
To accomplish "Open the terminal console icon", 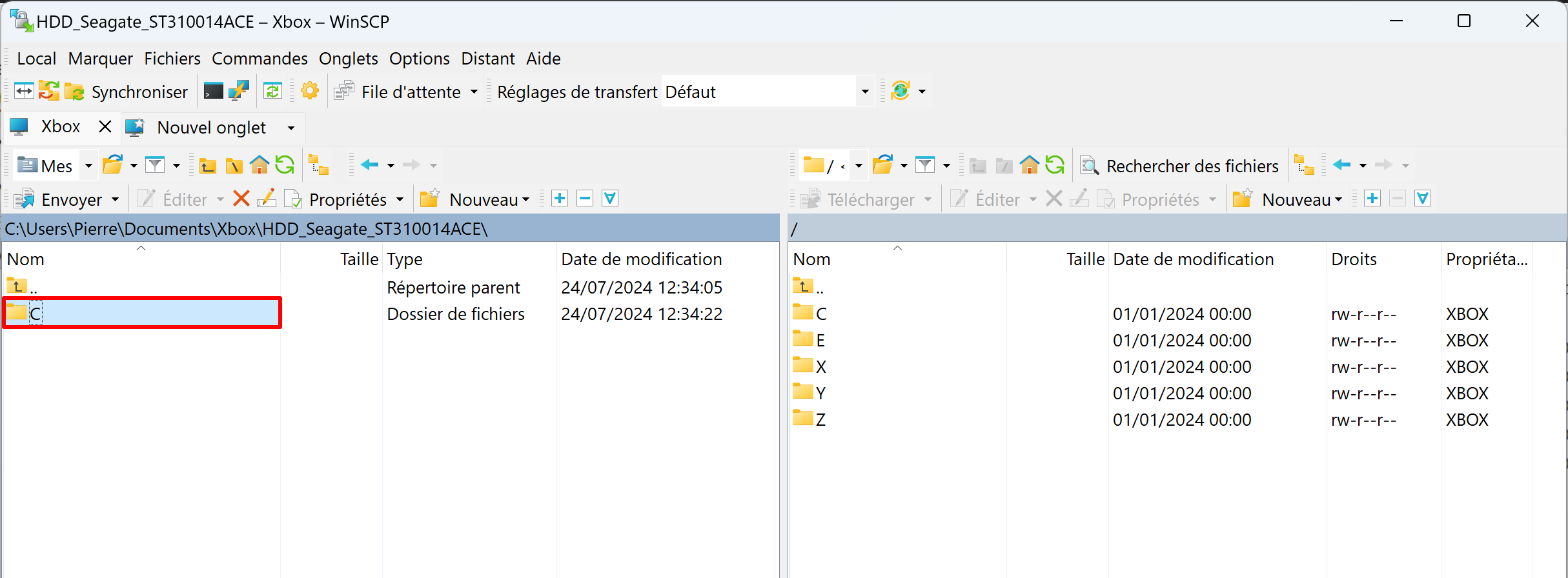I will coord(213,92).
